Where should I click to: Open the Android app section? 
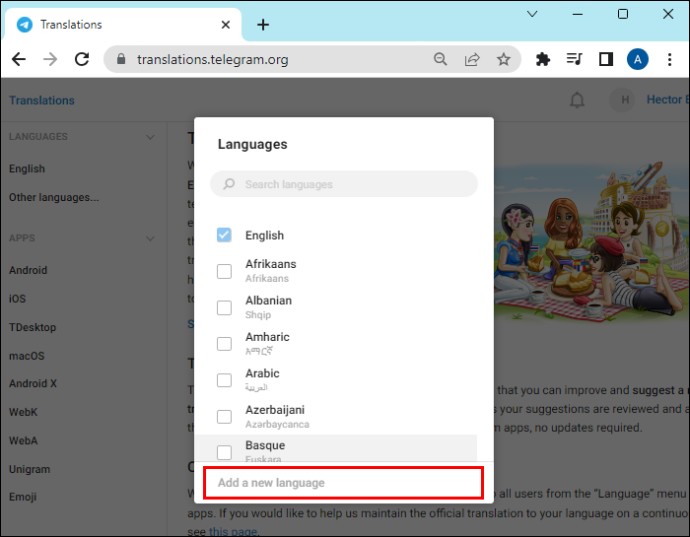[28, 270]
